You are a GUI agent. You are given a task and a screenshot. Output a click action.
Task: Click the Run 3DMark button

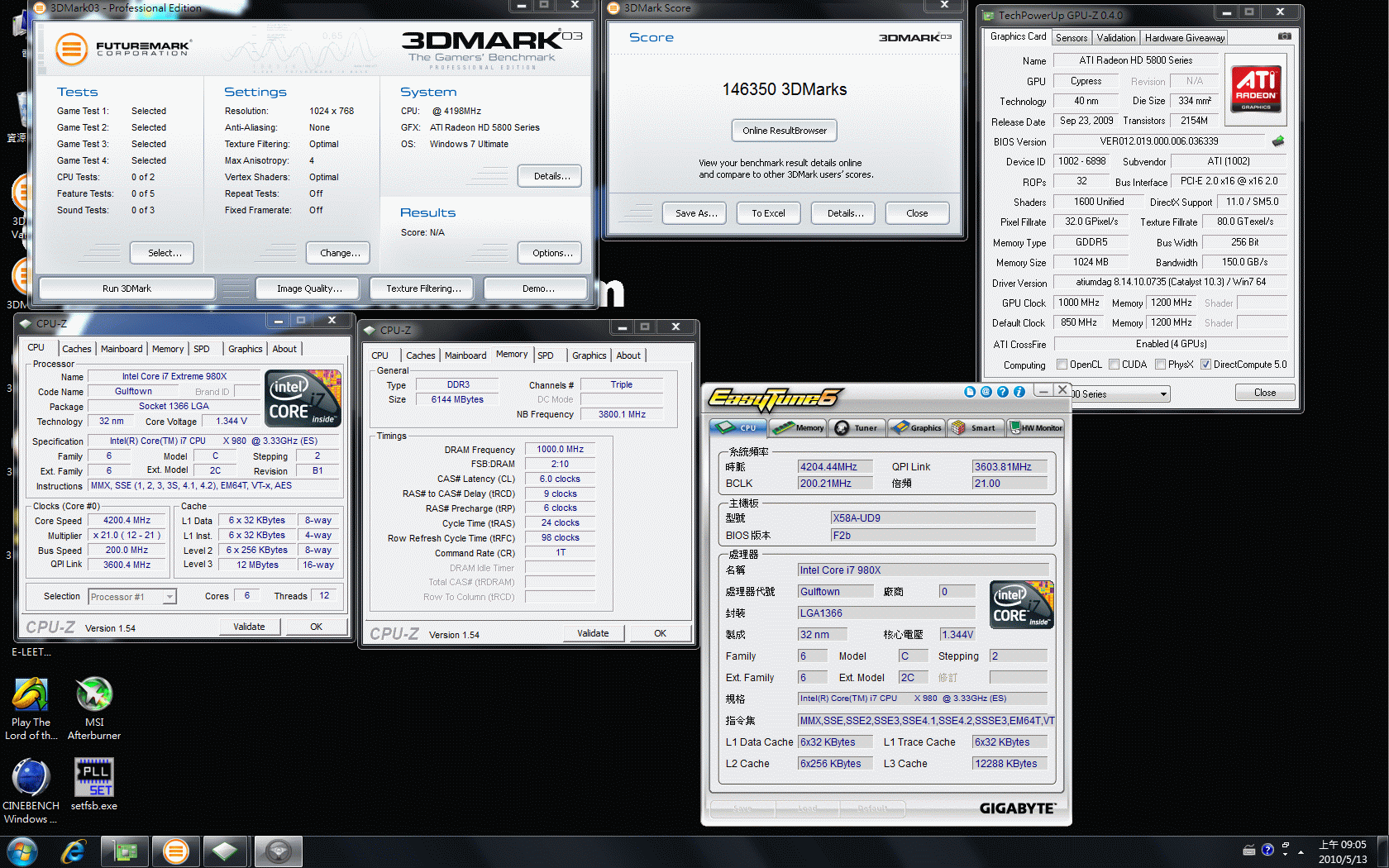coord(126,289)
